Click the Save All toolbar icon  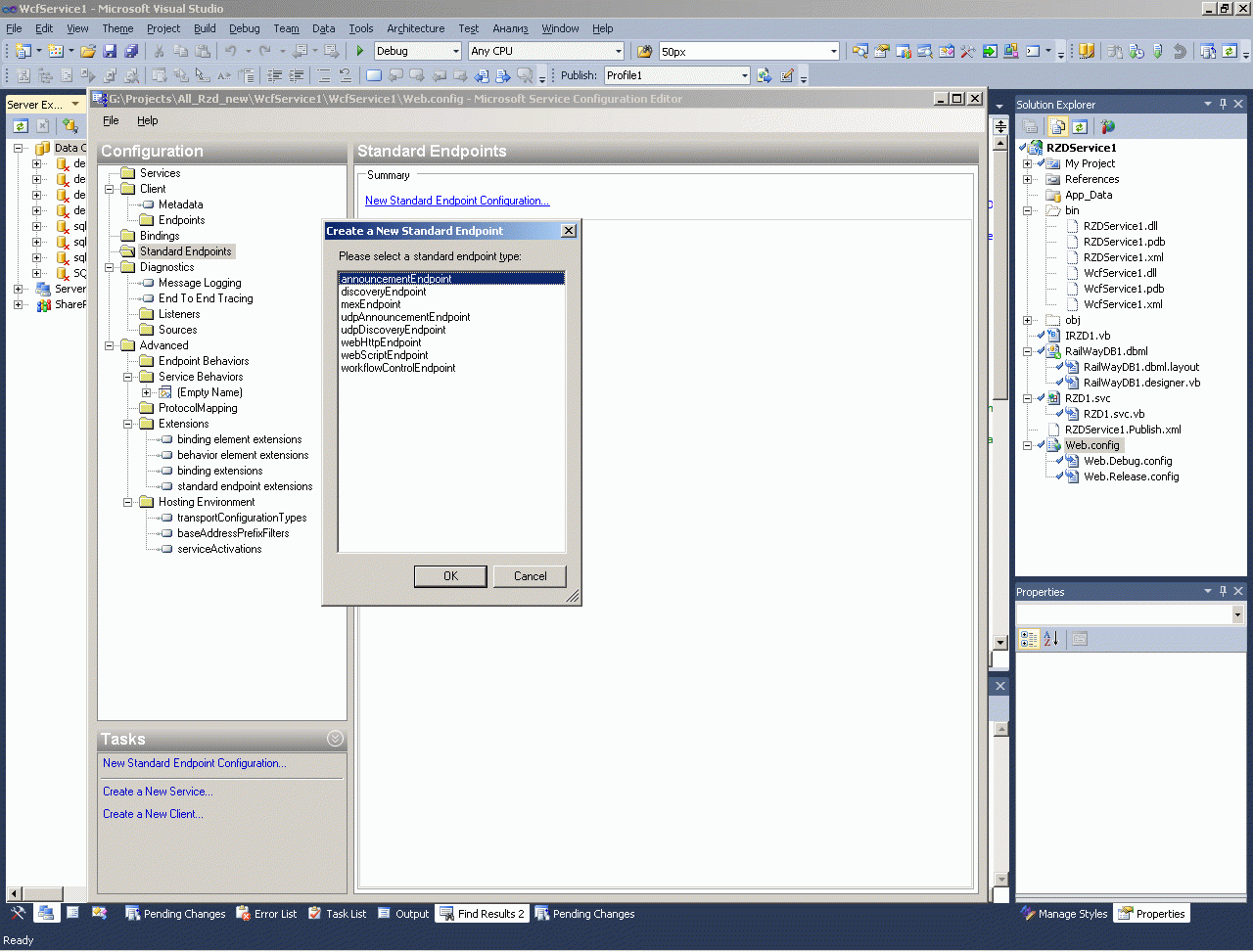[130, 51]
